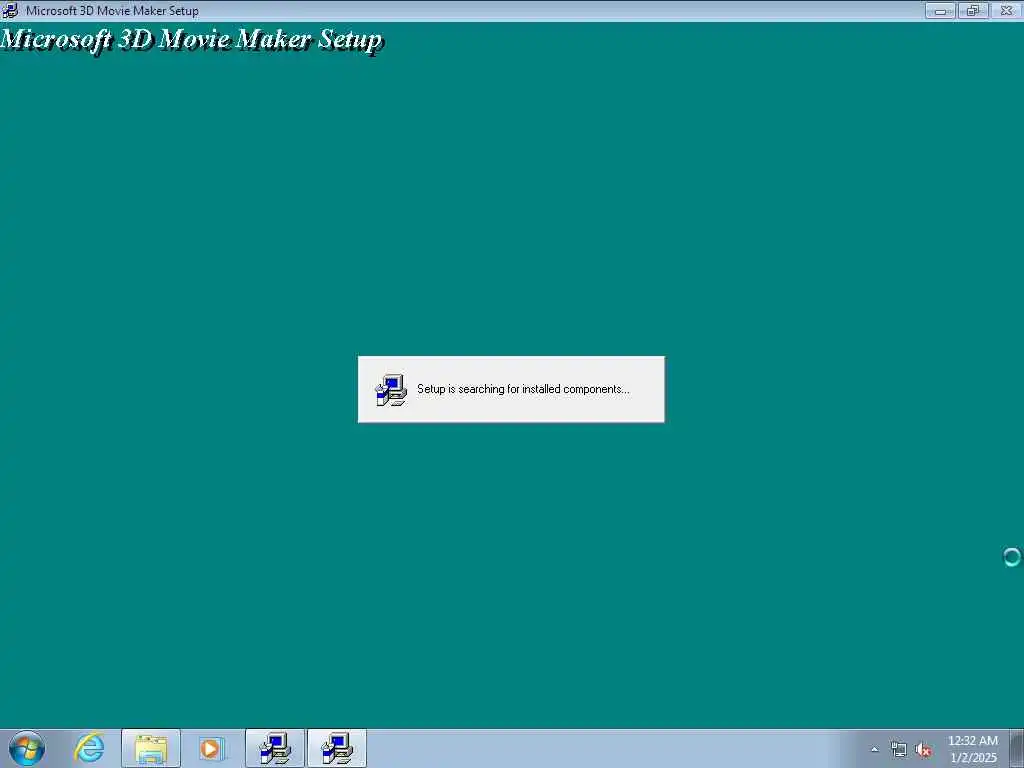This screenshot has height=768, width=1024.
Task: Open Windows Media Player from the taskbar
Action: [211, 748]
